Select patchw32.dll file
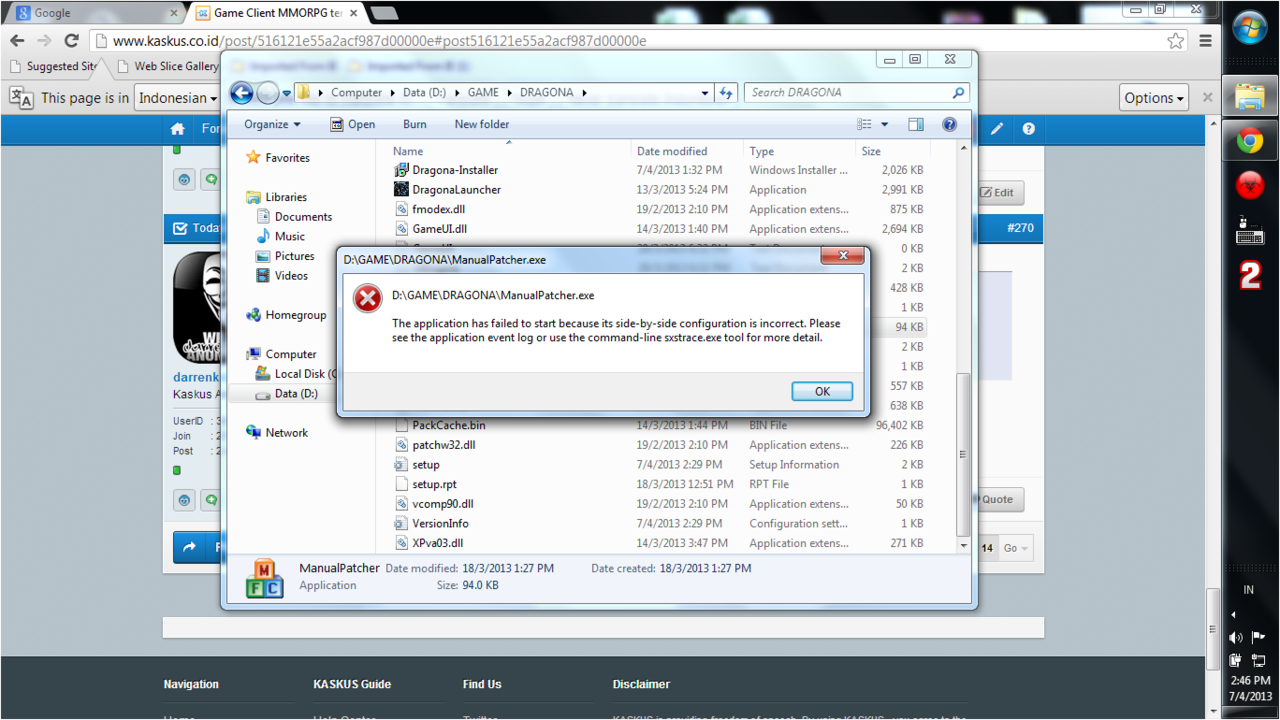The width and height of the screenshot is (1280, 720). click(x=443, y=445)
